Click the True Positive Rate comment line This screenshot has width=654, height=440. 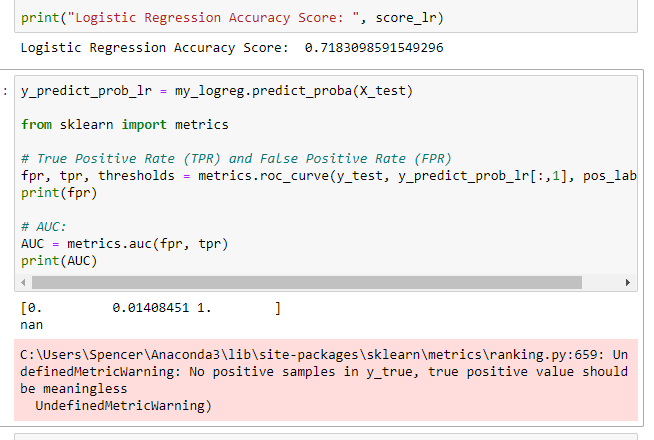point(236,158)
